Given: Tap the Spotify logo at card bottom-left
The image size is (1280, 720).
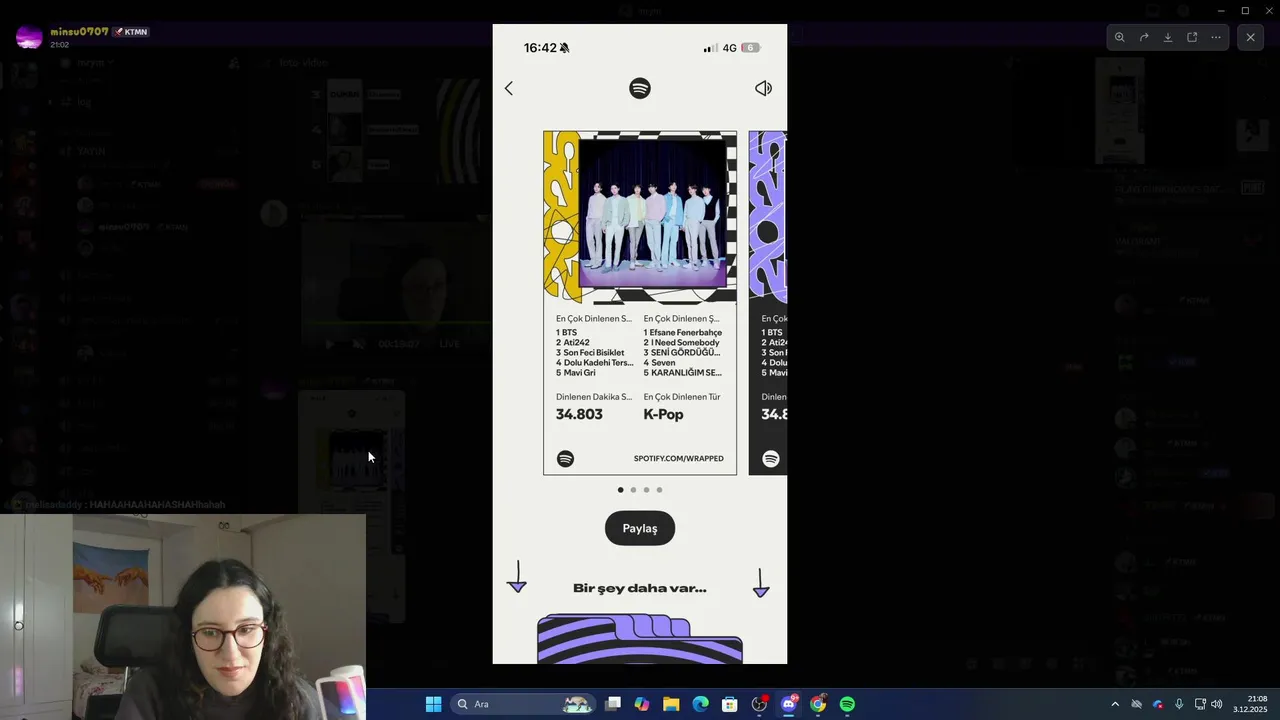Looking at the screenshot, I should click(565, 458).
